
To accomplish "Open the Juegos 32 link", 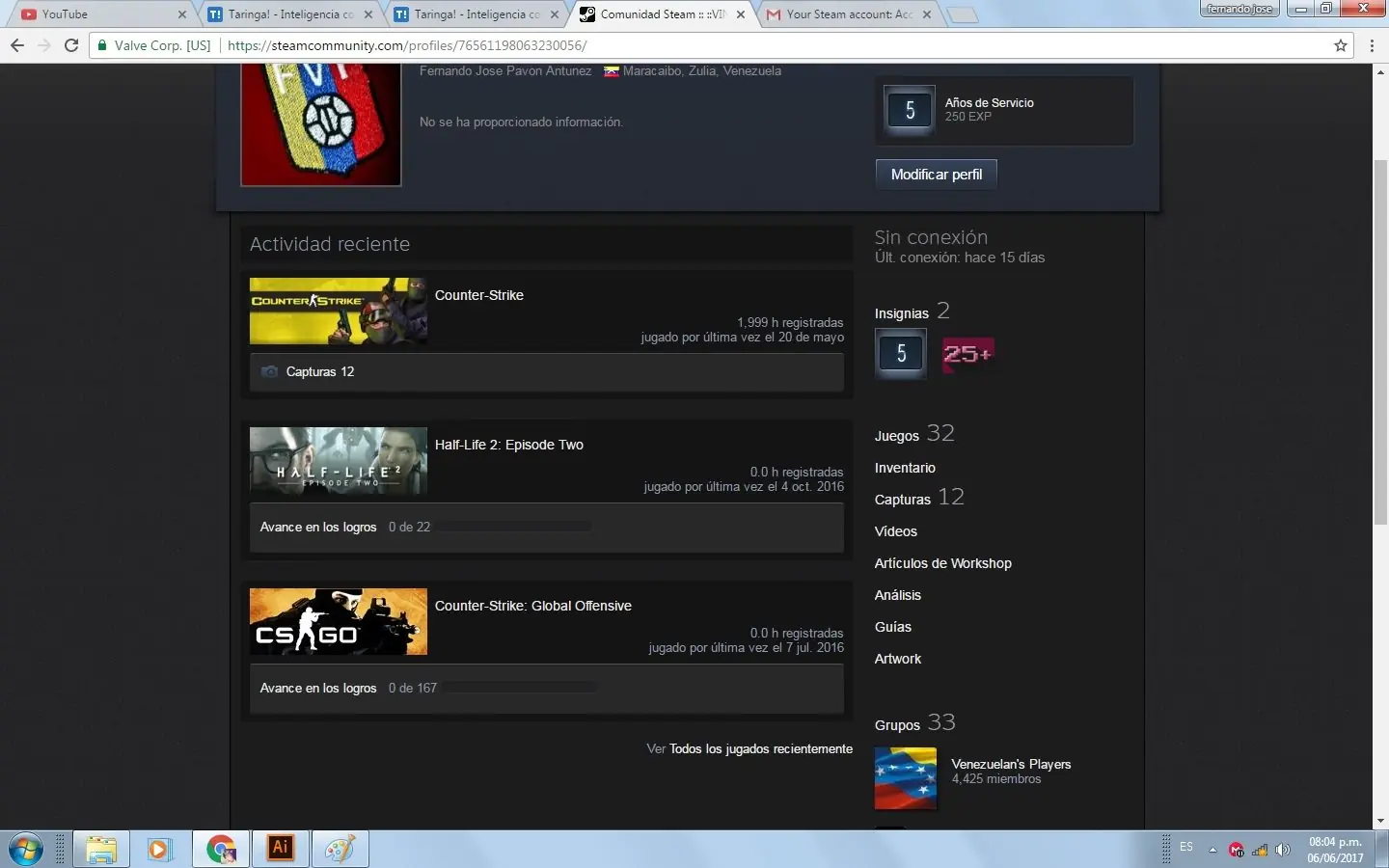I will tap(914, 434).
